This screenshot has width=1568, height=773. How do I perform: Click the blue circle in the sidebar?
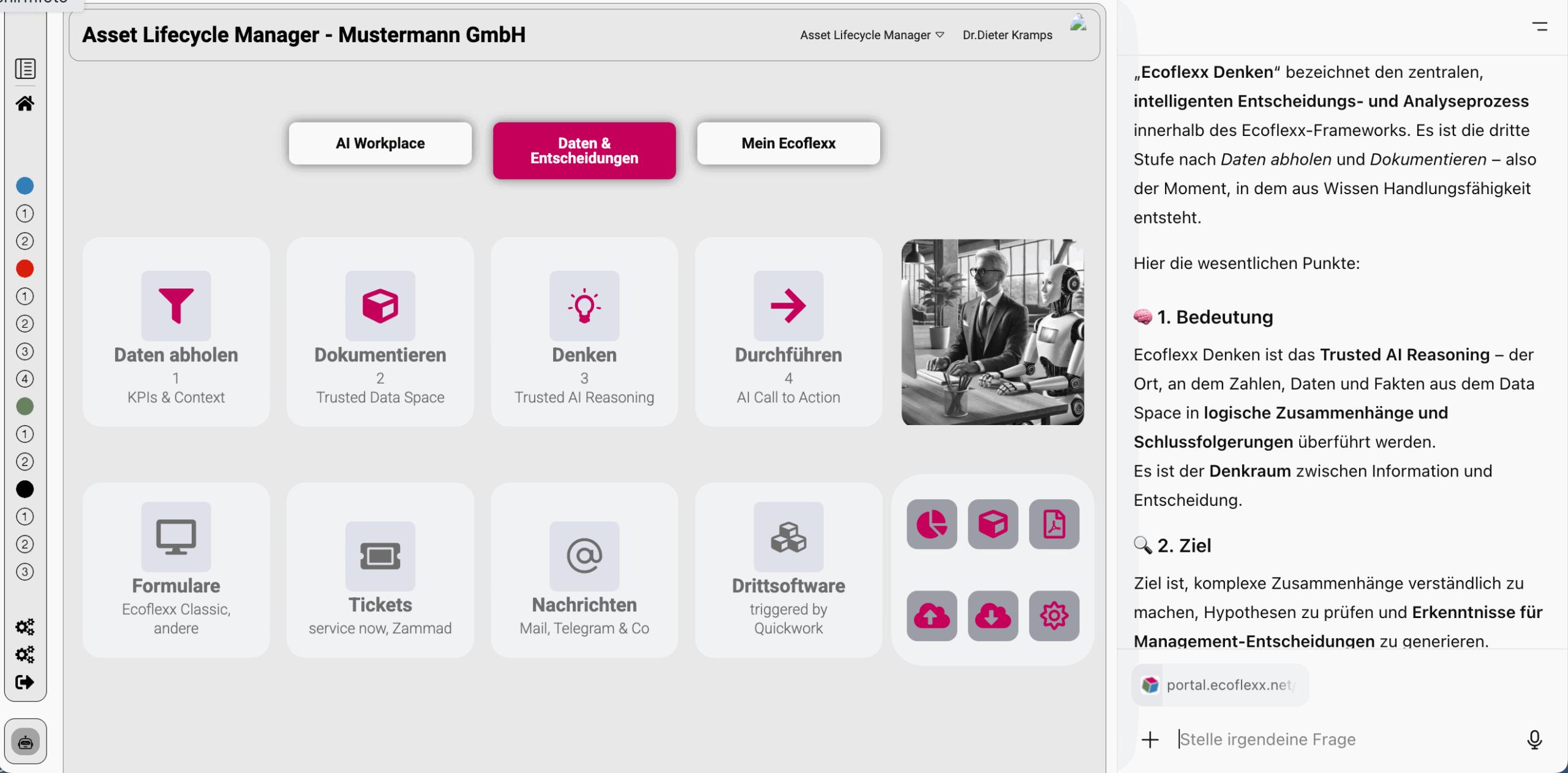tap(24, 186)
